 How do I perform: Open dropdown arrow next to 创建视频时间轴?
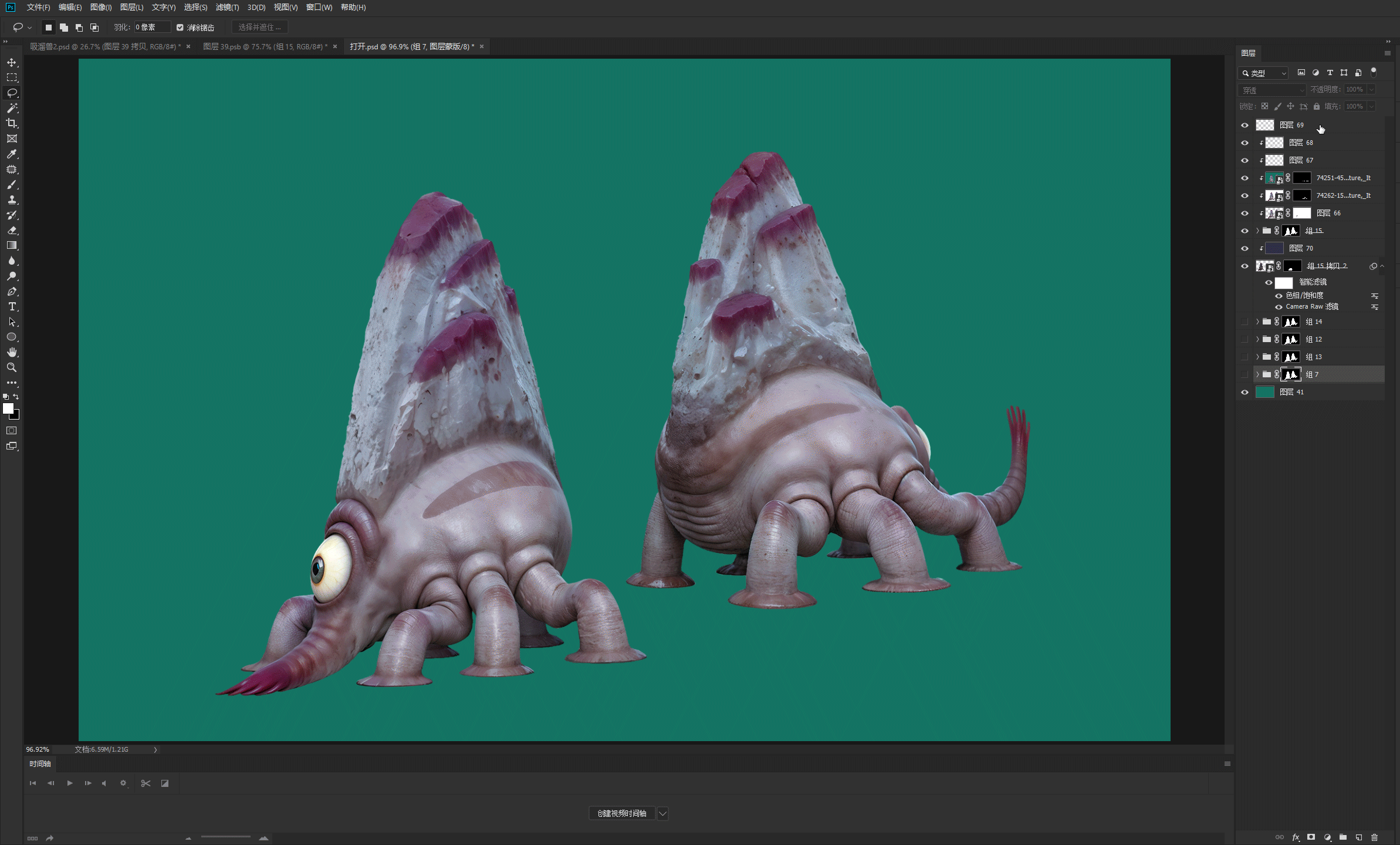coord(662,813)
